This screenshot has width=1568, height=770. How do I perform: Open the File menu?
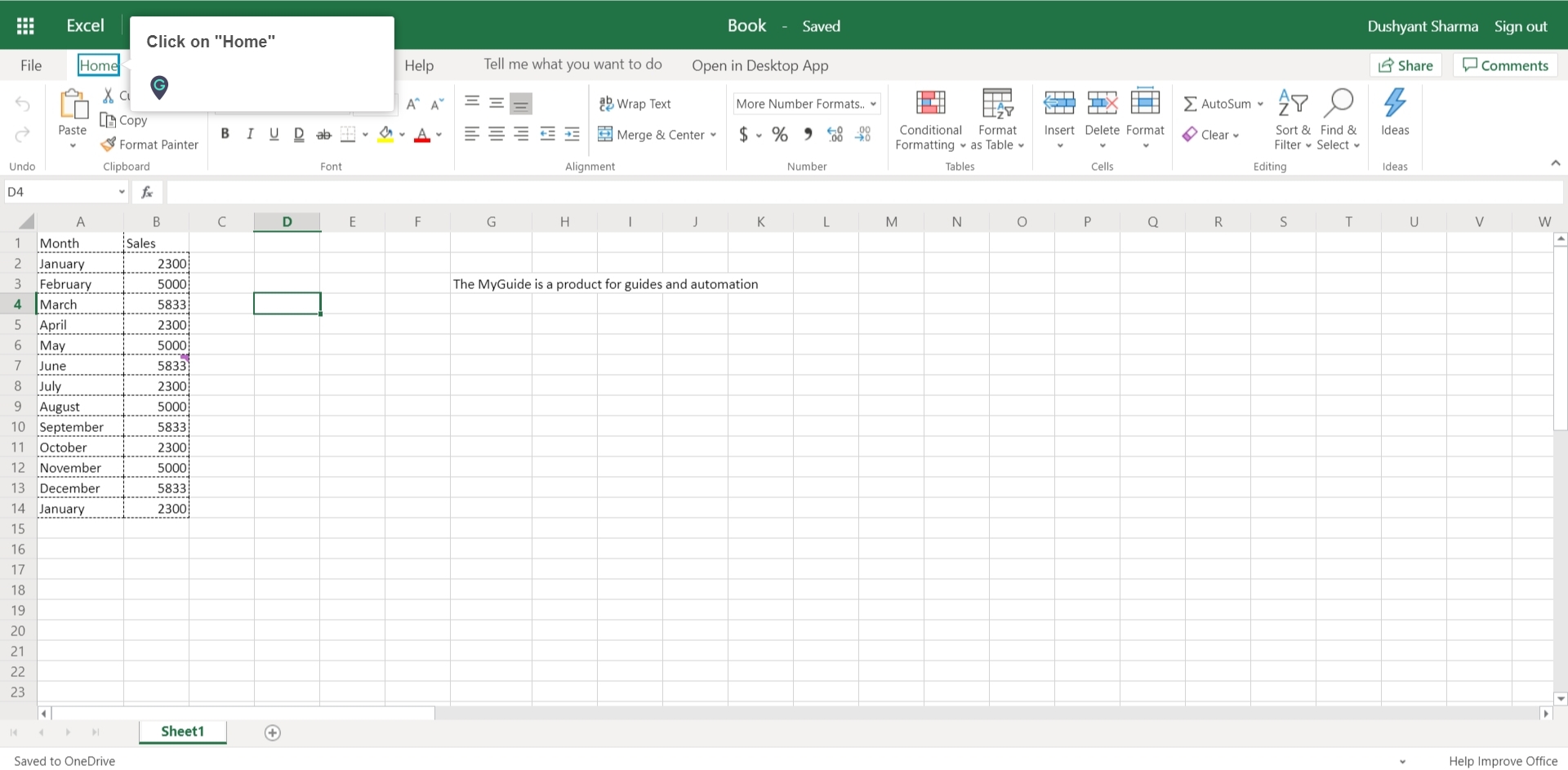point(29,65)
